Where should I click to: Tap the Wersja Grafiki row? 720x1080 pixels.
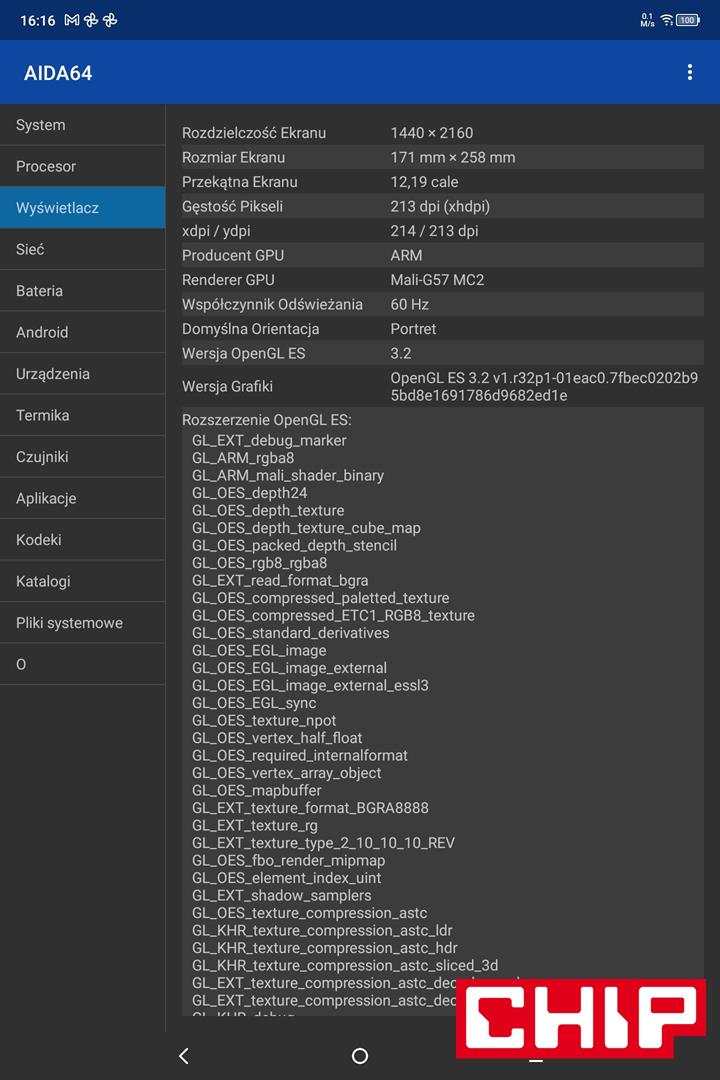[x=440, y=387]
